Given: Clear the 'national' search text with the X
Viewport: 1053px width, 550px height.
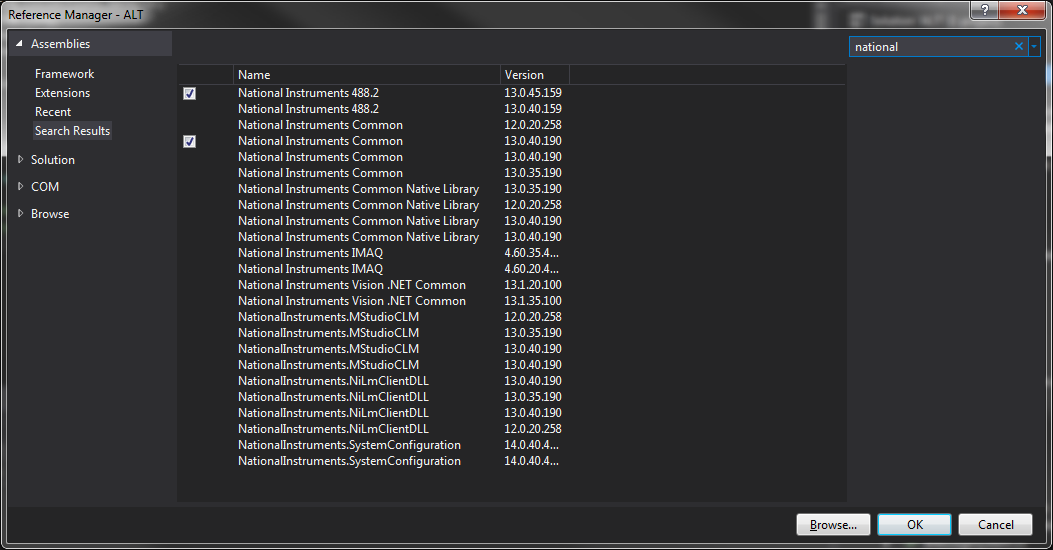Looking at the screenshot, I should 1019,46.
